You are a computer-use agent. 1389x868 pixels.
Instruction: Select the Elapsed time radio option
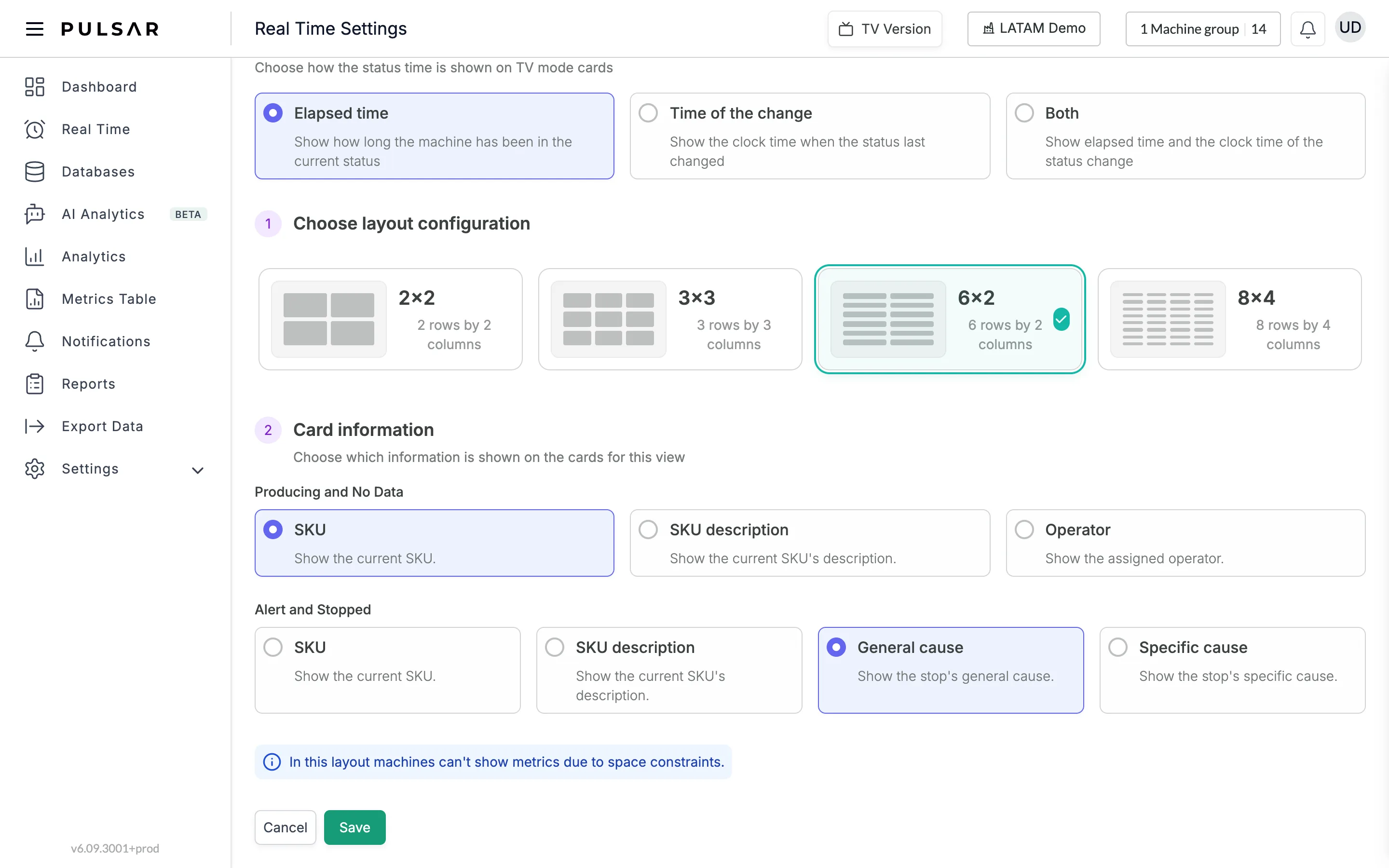[x=434, y=136]
